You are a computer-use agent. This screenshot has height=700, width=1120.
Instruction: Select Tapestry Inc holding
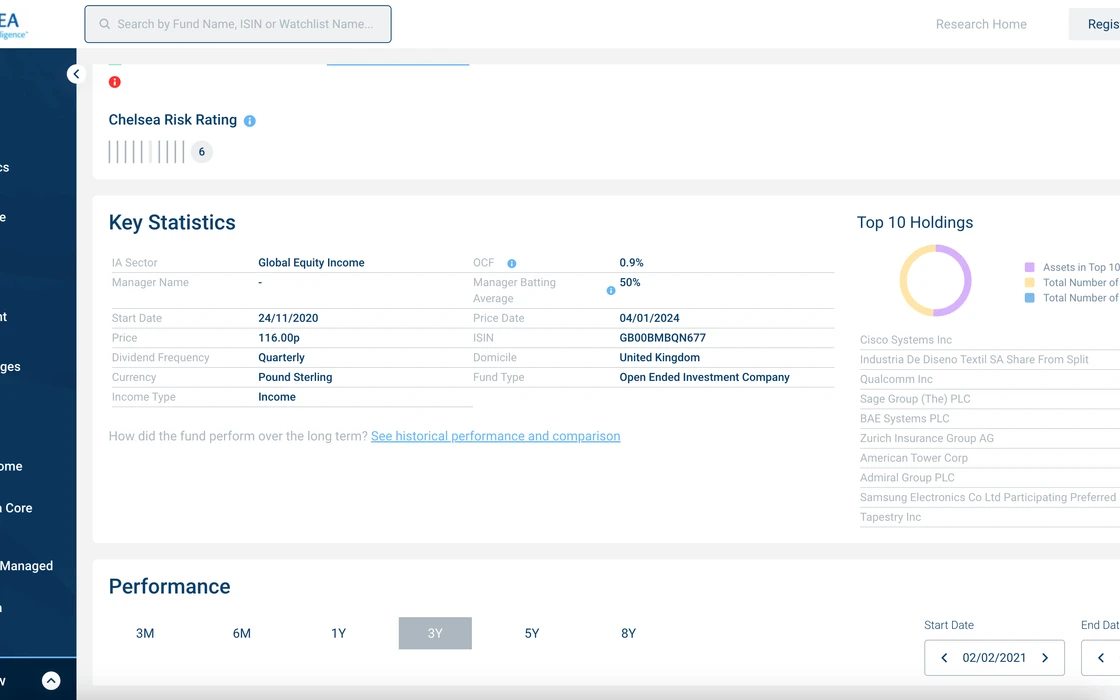click(891, 517)
